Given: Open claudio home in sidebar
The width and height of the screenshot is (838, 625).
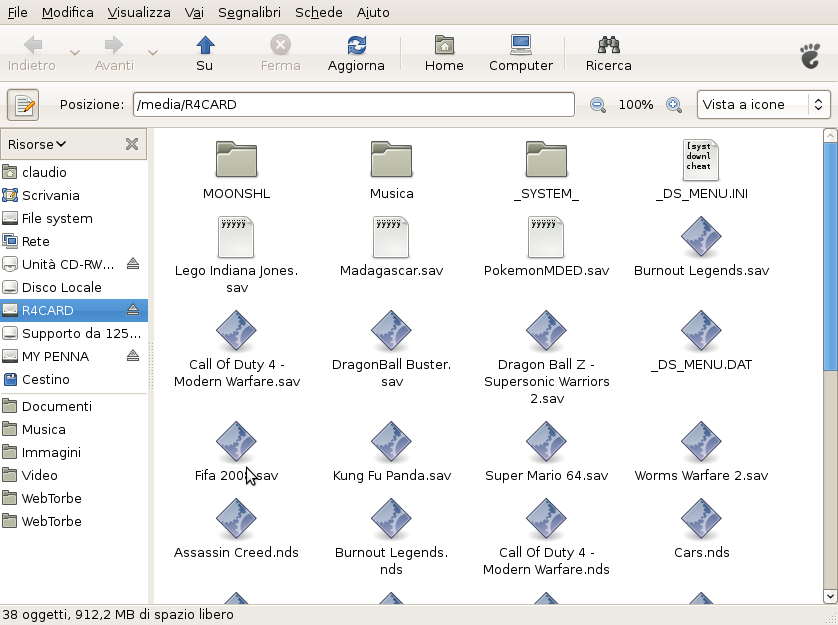Looking at the screenshot, I should click(x=74, y=172).
